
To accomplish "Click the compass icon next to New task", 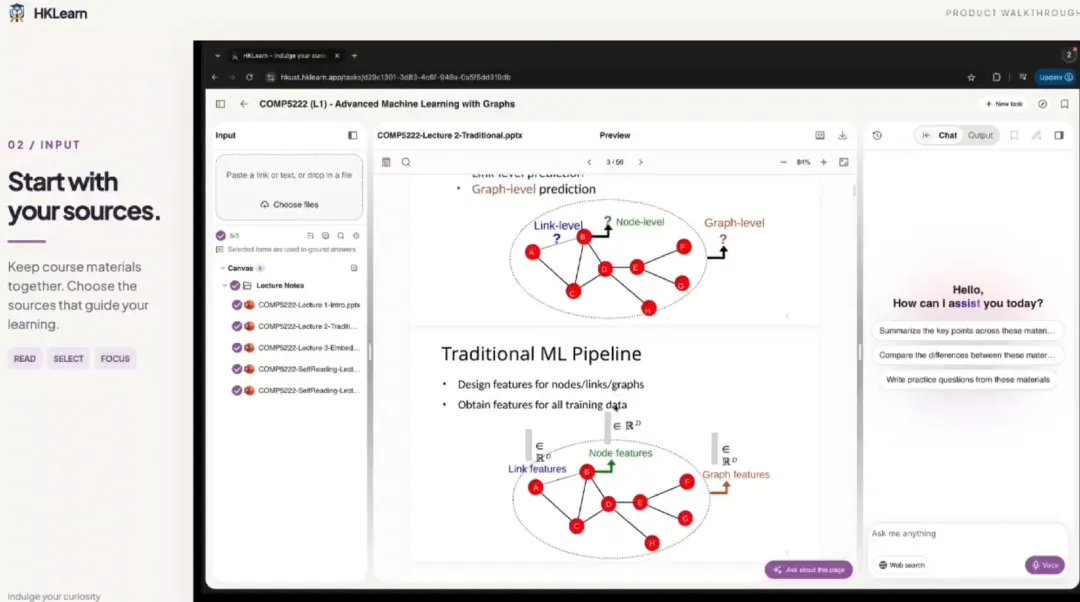I will (x=1043, y=104).
